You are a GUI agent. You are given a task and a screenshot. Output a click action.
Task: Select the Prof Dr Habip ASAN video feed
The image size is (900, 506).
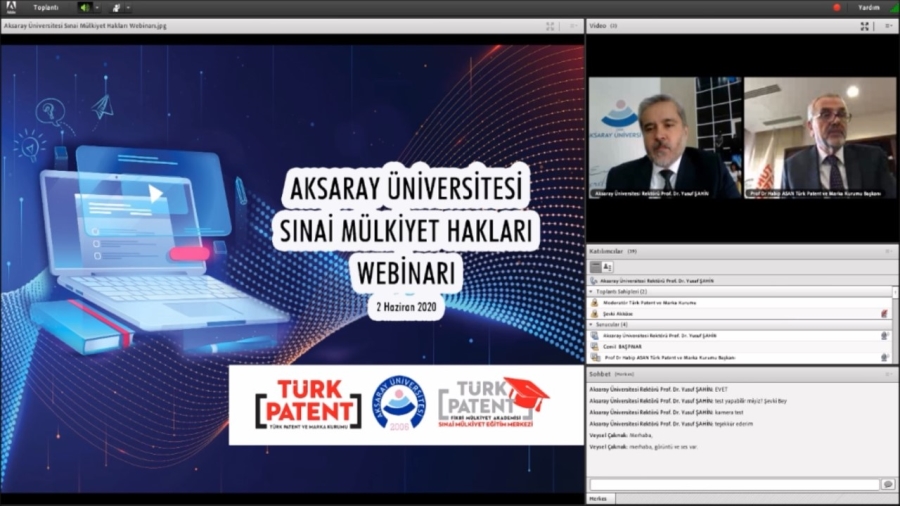click(820, 138)
